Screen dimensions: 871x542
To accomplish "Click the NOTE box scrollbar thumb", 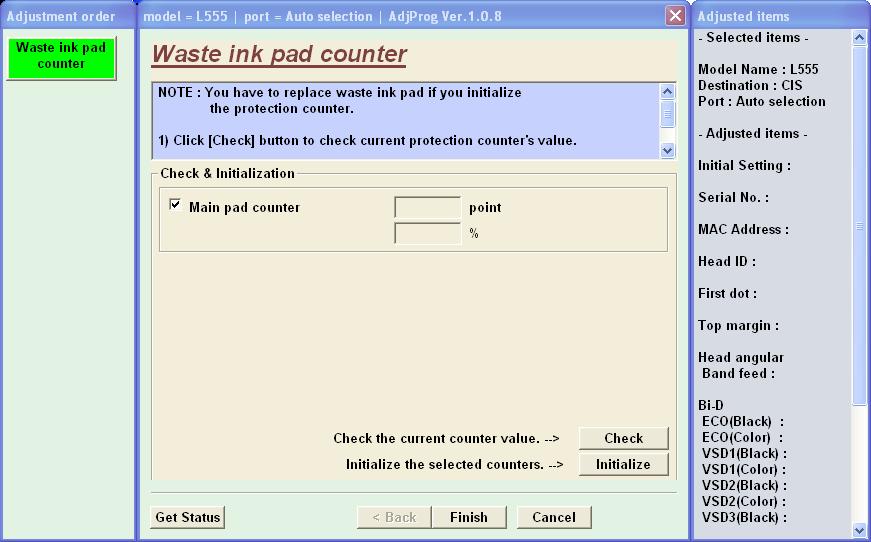I will 668,113.
